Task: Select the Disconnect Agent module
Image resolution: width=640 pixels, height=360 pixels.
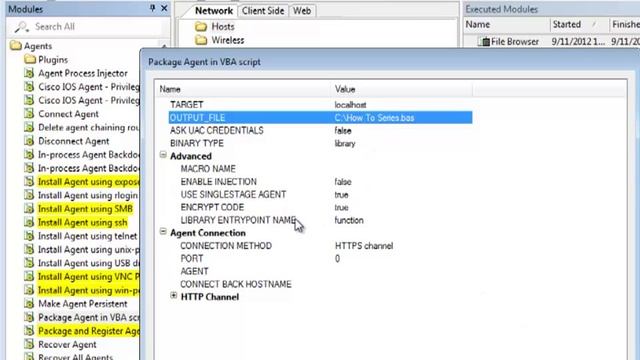Action: pos(73,141)
